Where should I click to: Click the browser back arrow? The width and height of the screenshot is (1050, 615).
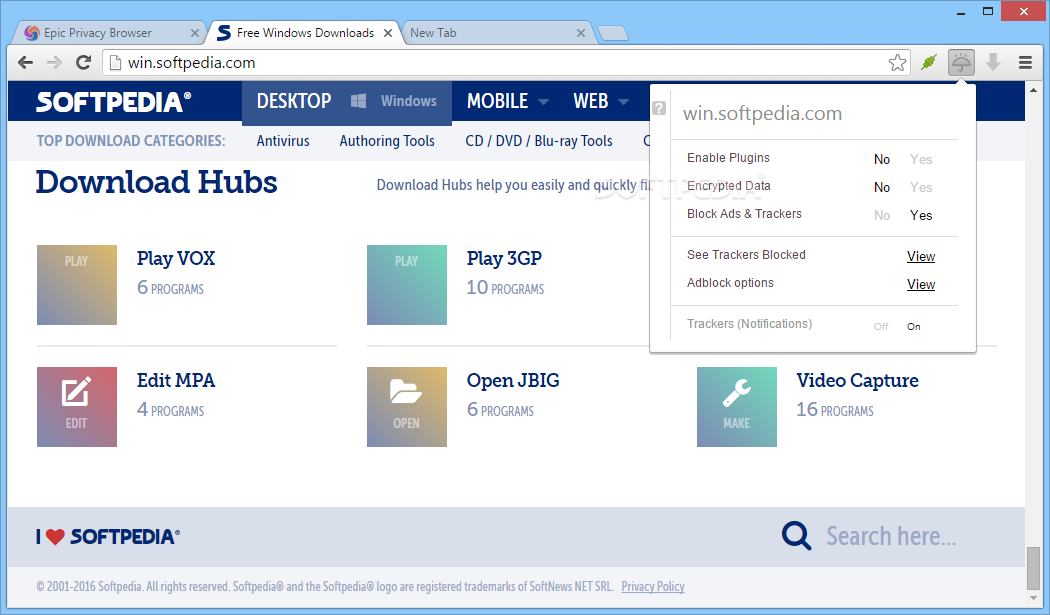click(25, 63)
